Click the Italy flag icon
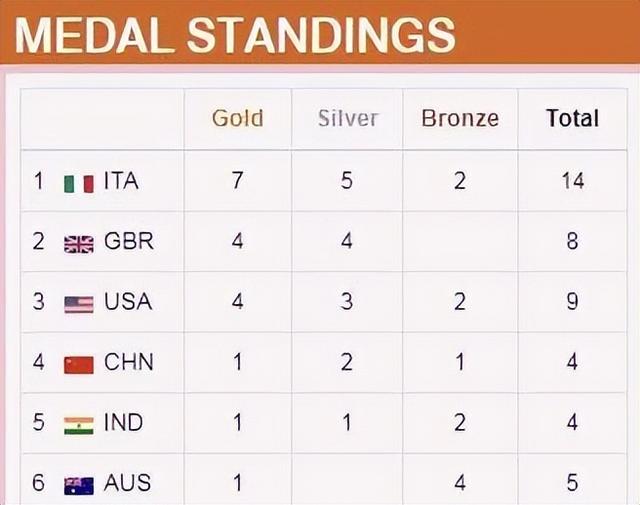 [x=79, y=183]
